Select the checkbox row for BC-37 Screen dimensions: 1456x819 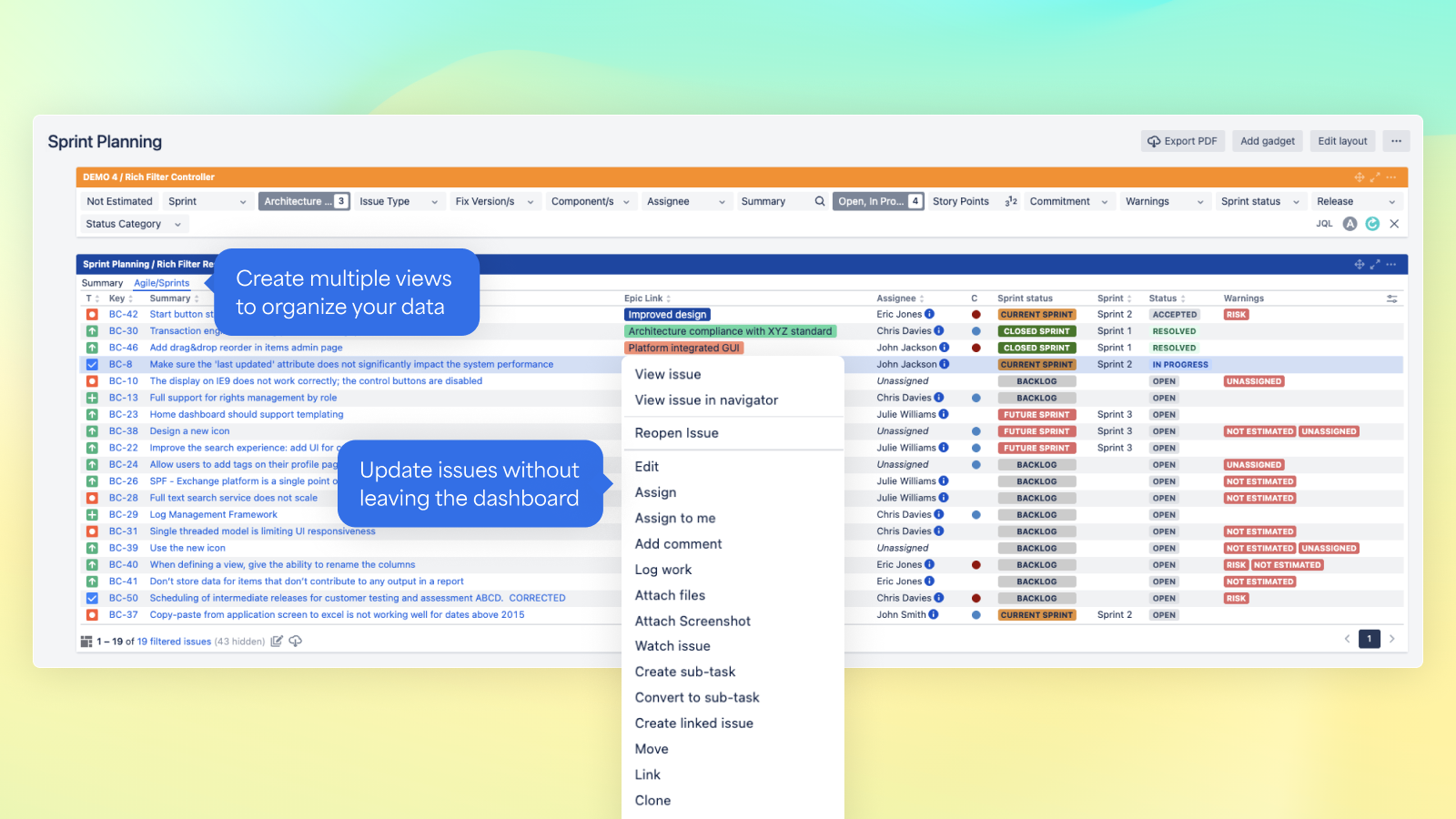(92, 614)
